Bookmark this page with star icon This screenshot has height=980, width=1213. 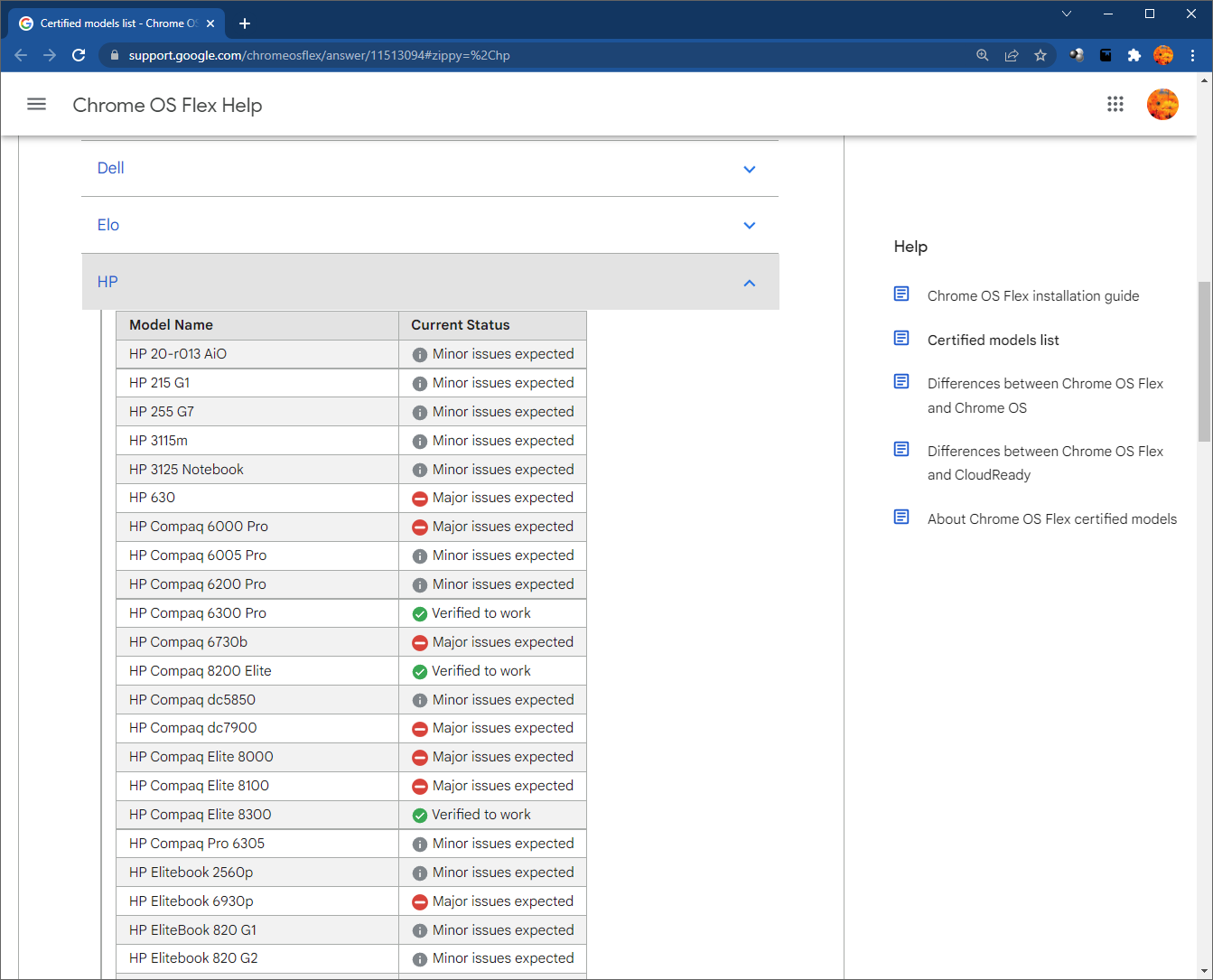click(1040, 55)
